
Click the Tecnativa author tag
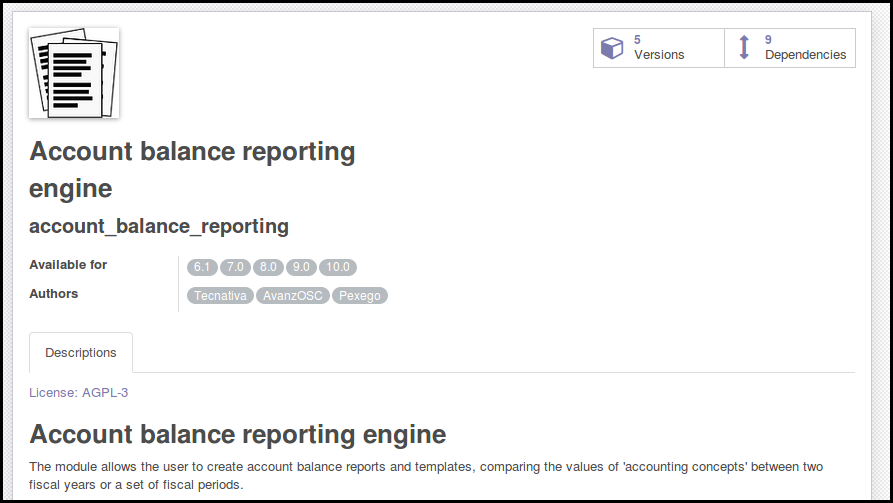(220, 296)
